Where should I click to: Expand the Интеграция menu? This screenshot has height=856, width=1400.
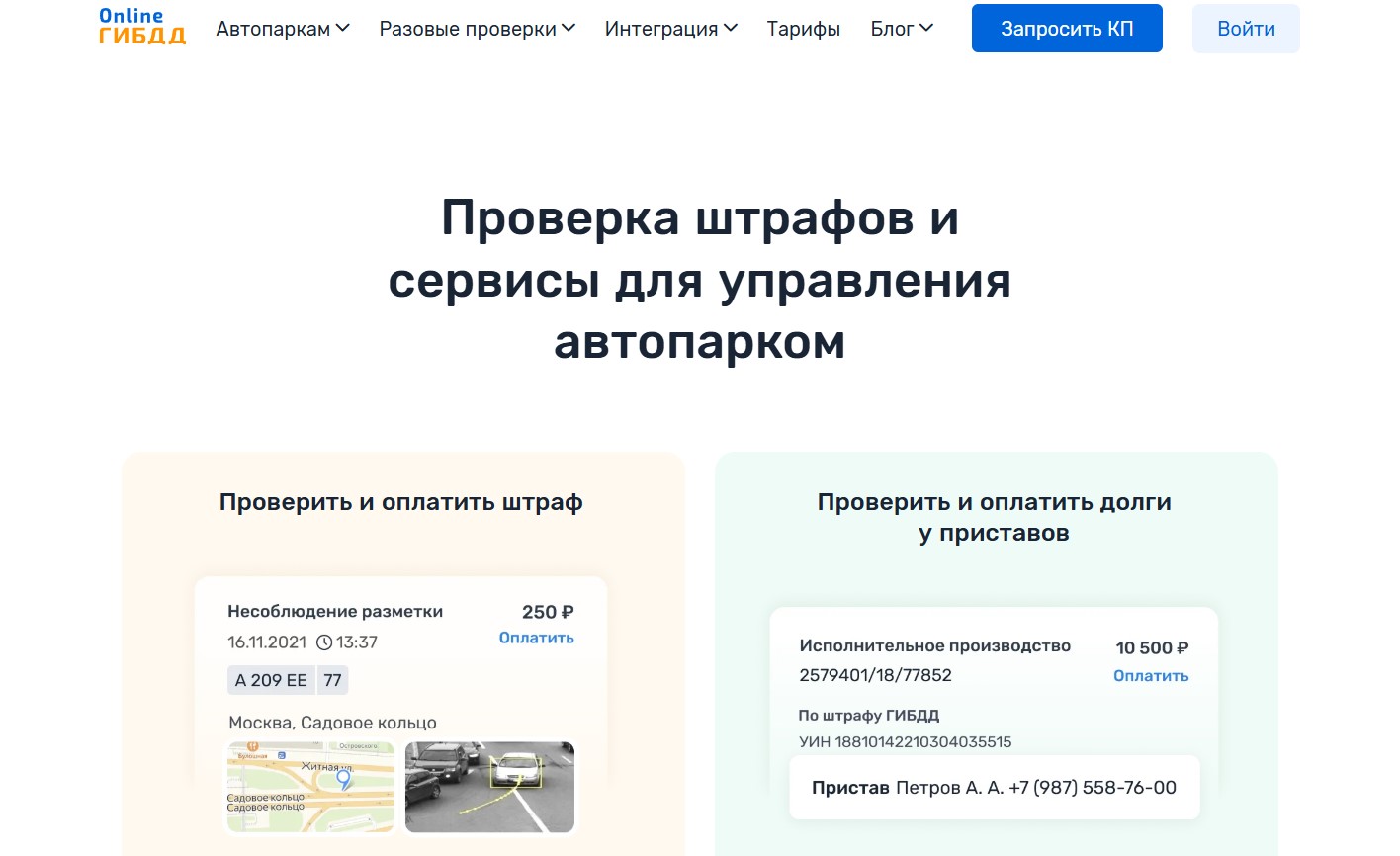pos(670,29)
